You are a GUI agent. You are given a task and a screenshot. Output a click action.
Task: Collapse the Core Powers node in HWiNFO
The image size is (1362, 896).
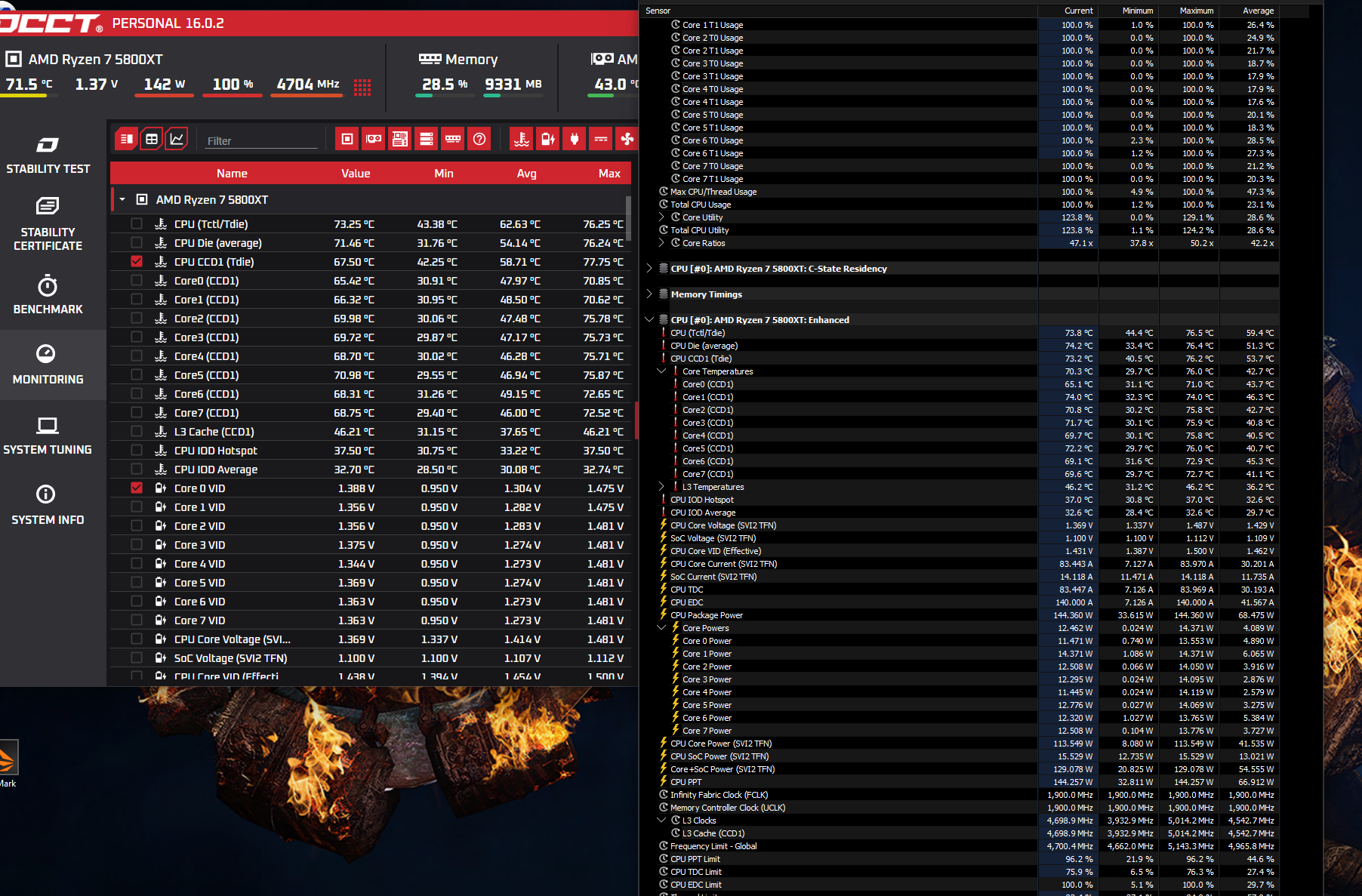[661, 628]
